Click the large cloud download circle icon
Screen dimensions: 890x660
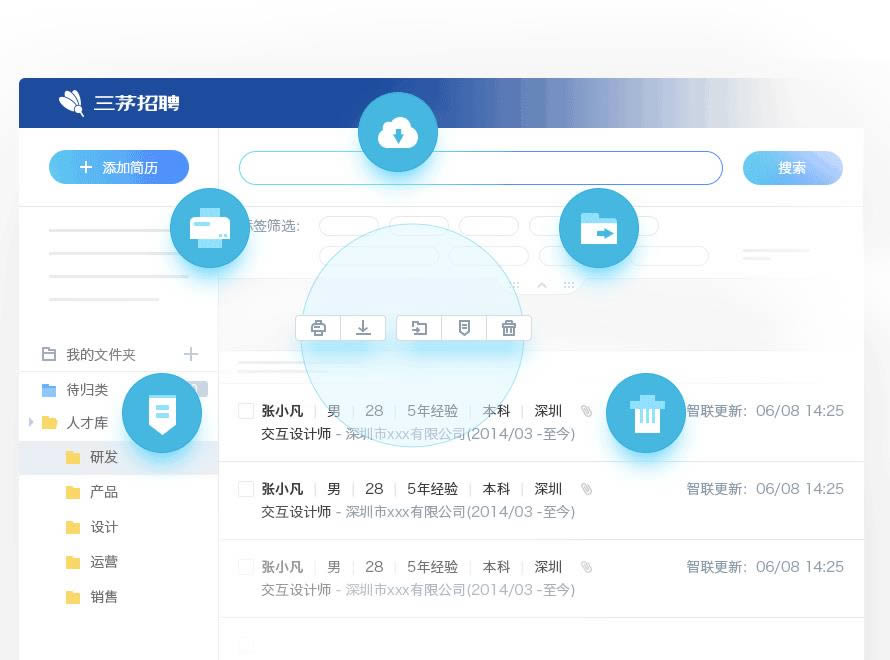(x=398, y=132)
